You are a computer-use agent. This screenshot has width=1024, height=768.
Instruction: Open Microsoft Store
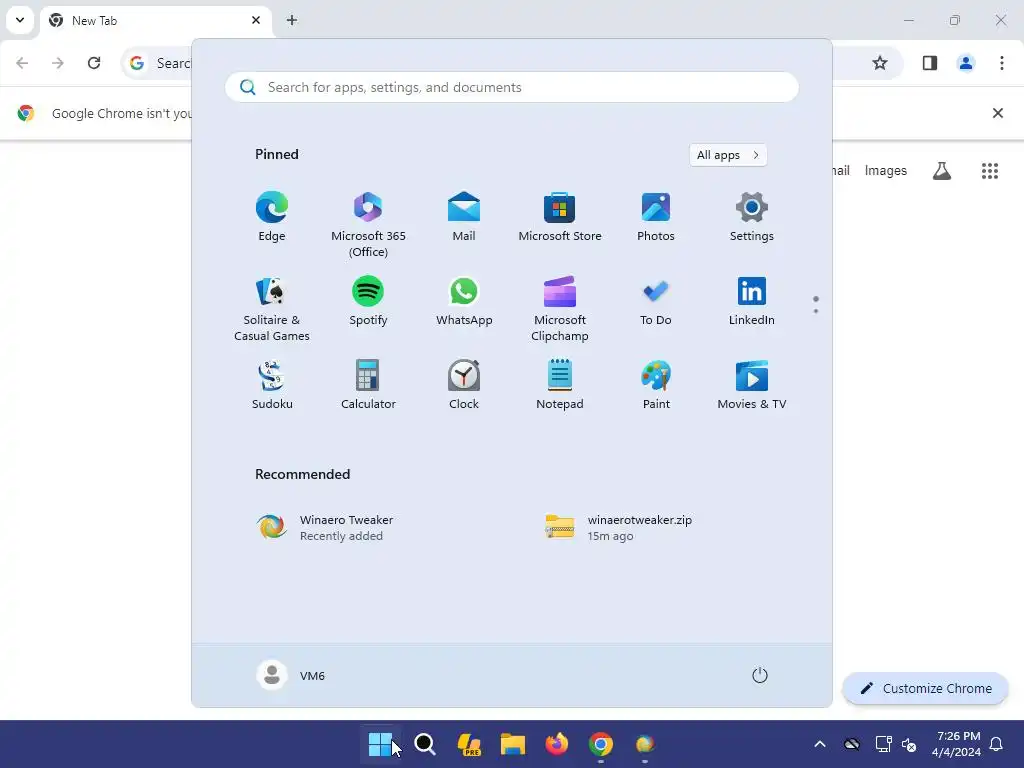coord(560,217)
